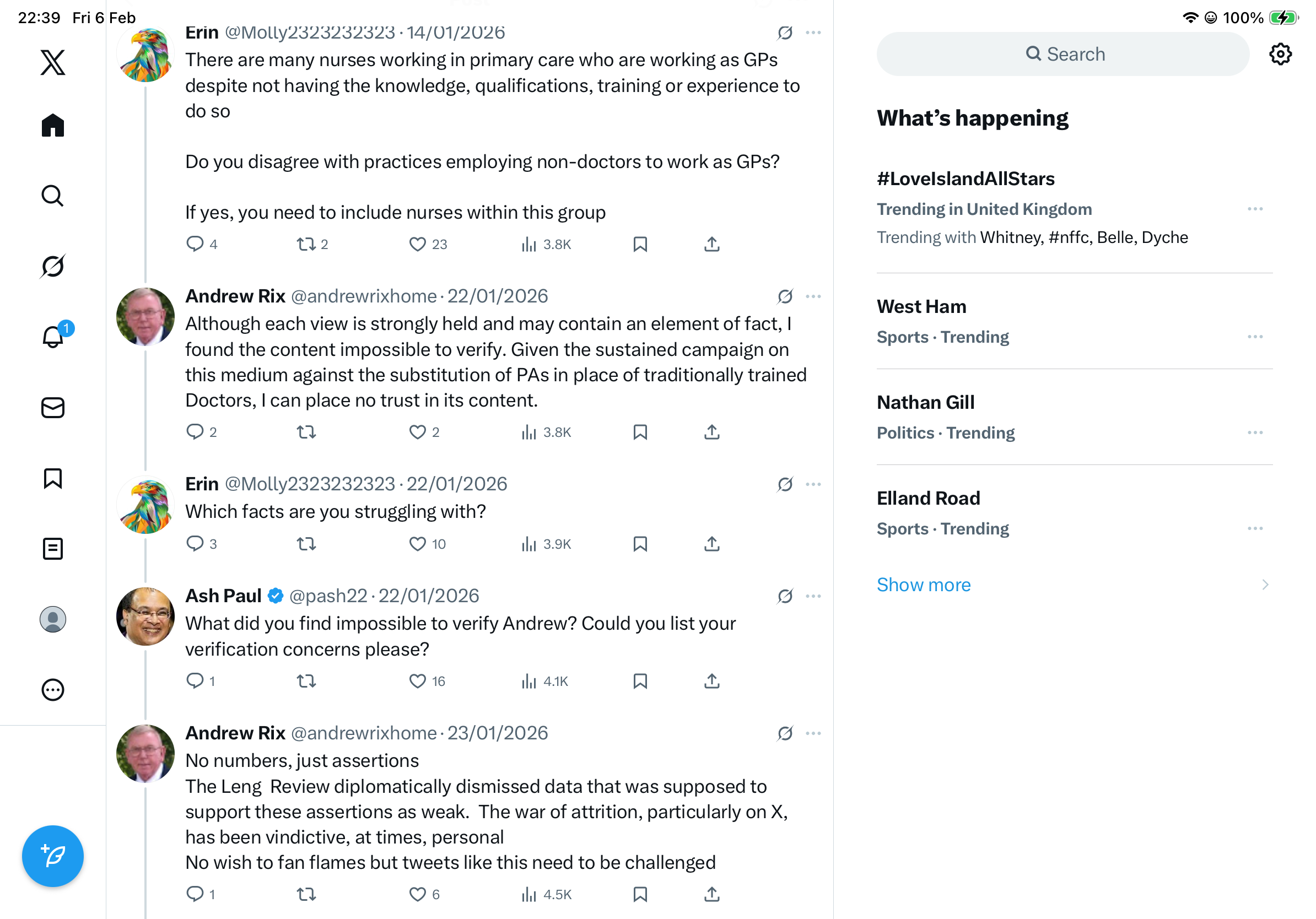The width and height of the screenshot is (1316, 919).
Task: Click Show more under What's happening
Action: click(x=924, y=585)
